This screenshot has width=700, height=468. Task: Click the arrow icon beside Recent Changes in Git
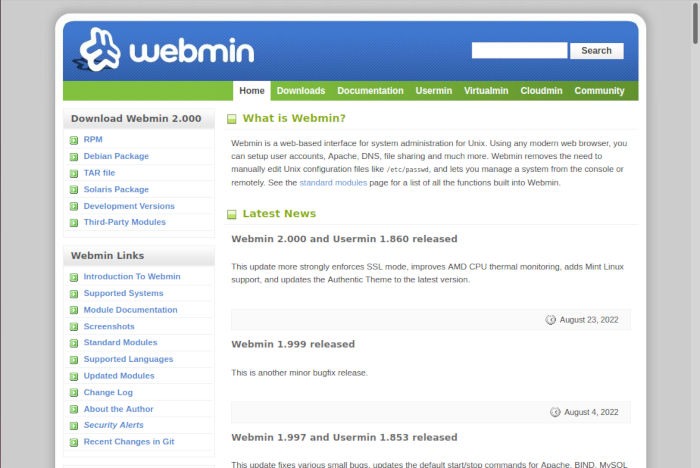(x=74, y=442)
